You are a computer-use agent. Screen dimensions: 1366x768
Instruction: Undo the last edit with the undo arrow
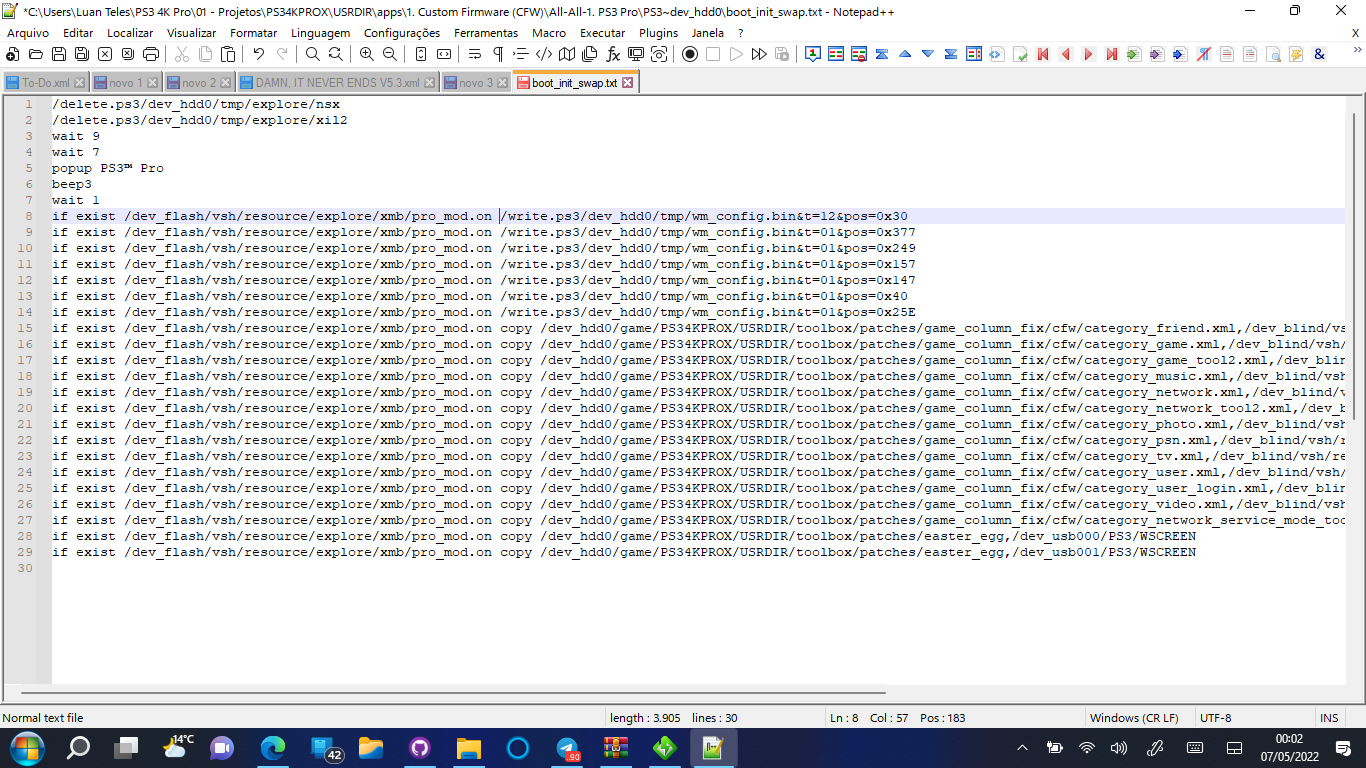[x=258, y=55]
